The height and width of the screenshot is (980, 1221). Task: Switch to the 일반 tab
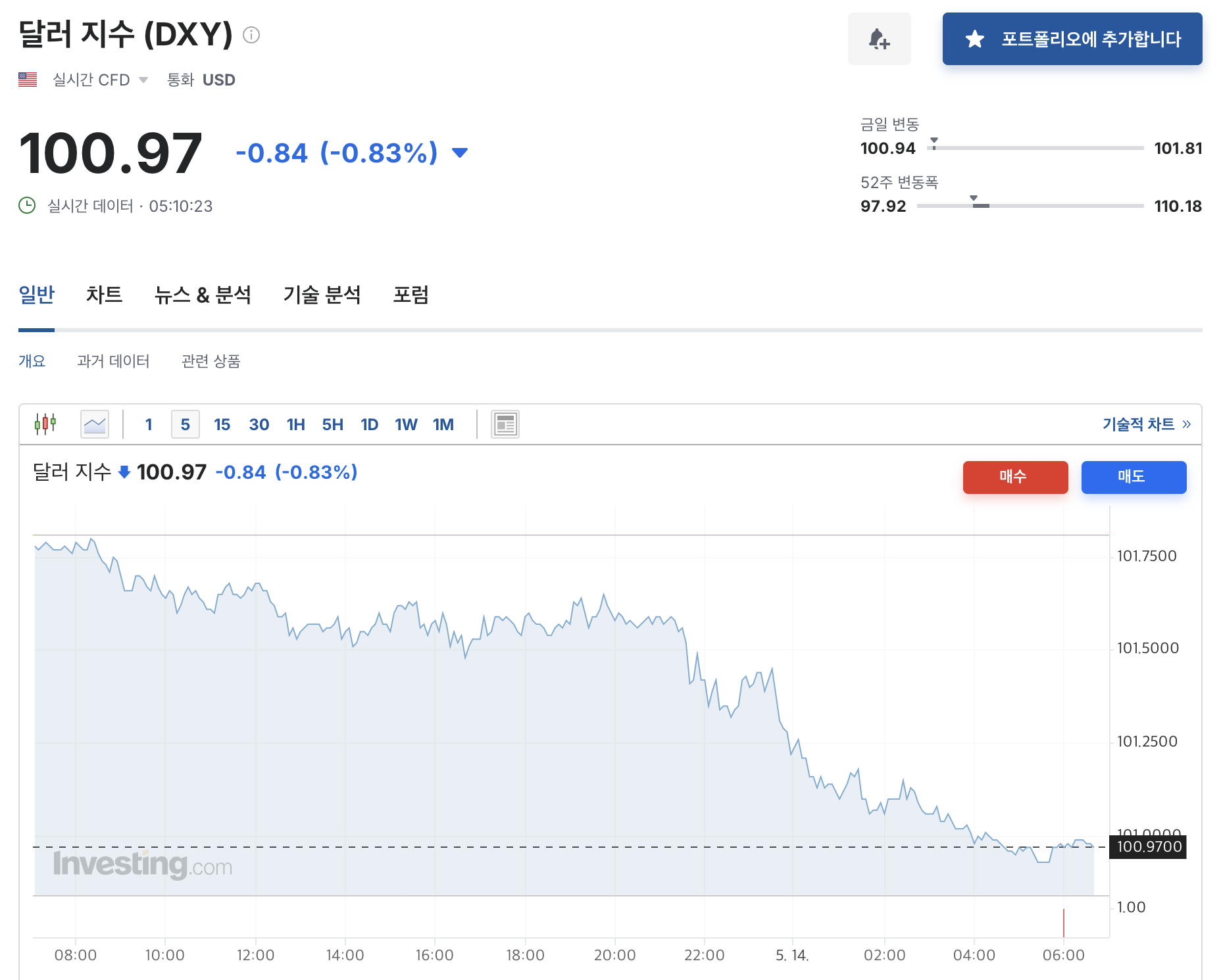(36, 295)
